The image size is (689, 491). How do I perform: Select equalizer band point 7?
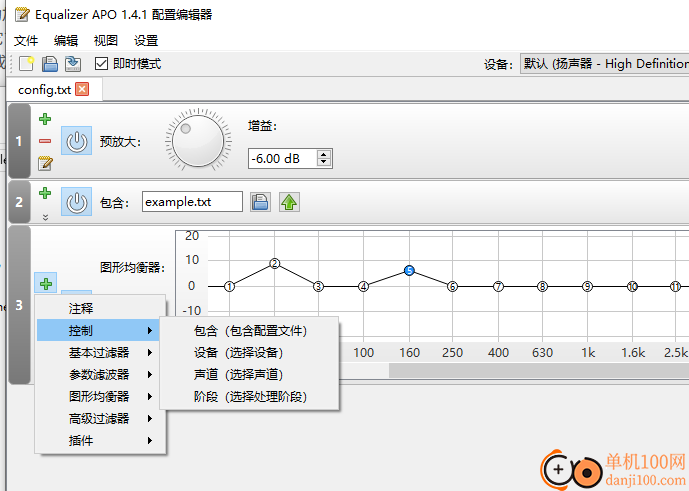(498, 287)
